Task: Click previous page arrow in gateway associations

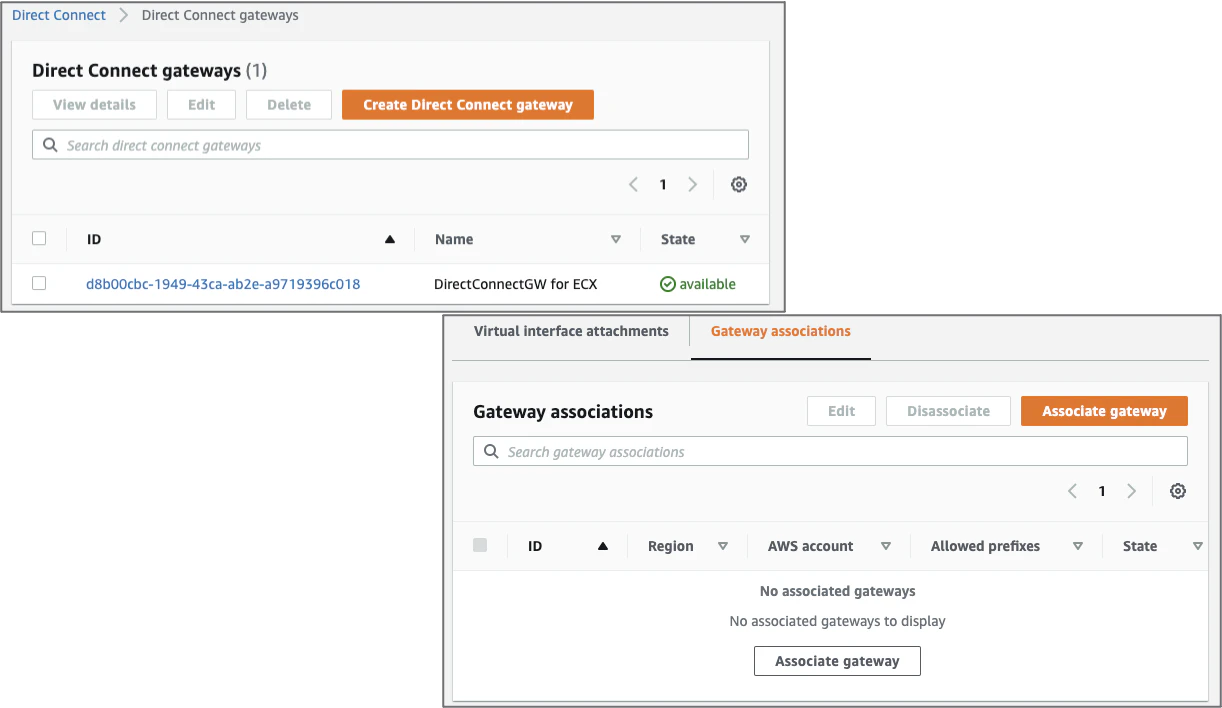Action: click(1072, 491)
